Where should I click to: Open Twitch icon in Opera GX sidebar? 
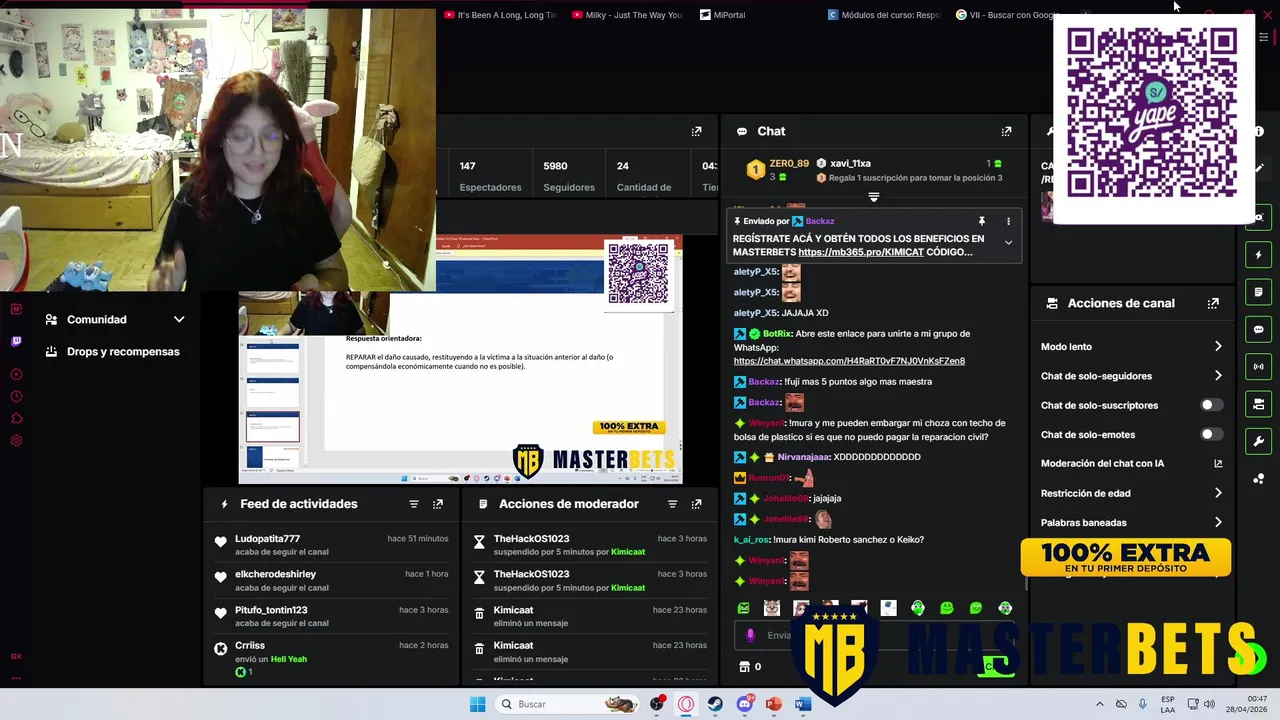click(x=16, y=341)
